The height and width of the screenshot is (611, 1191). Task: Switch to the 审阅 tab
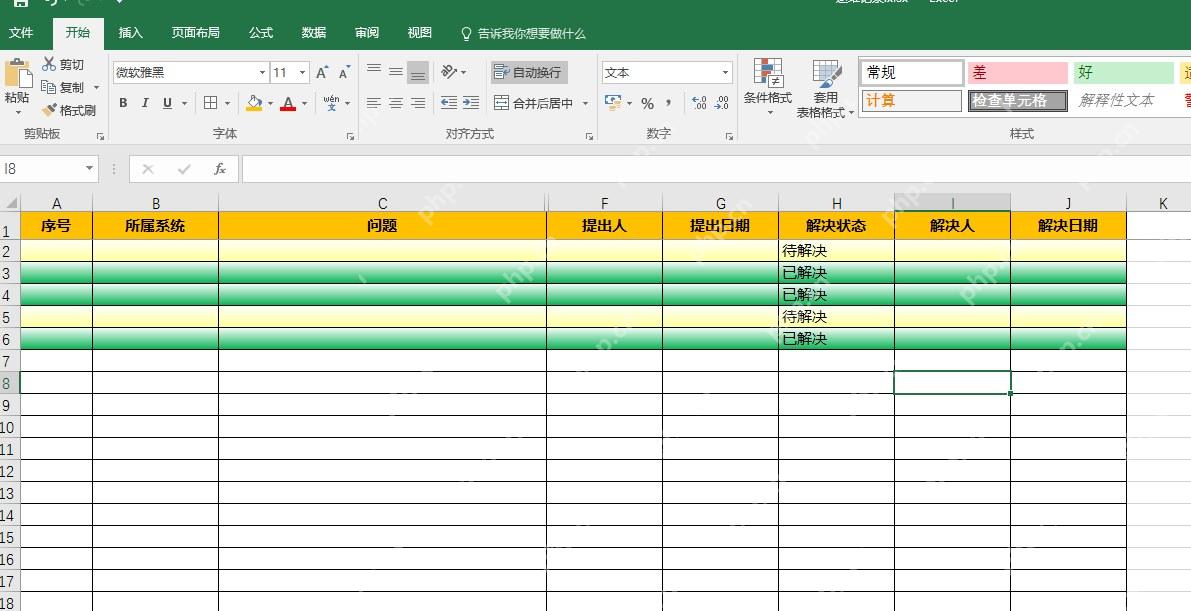tap(367, 33)
